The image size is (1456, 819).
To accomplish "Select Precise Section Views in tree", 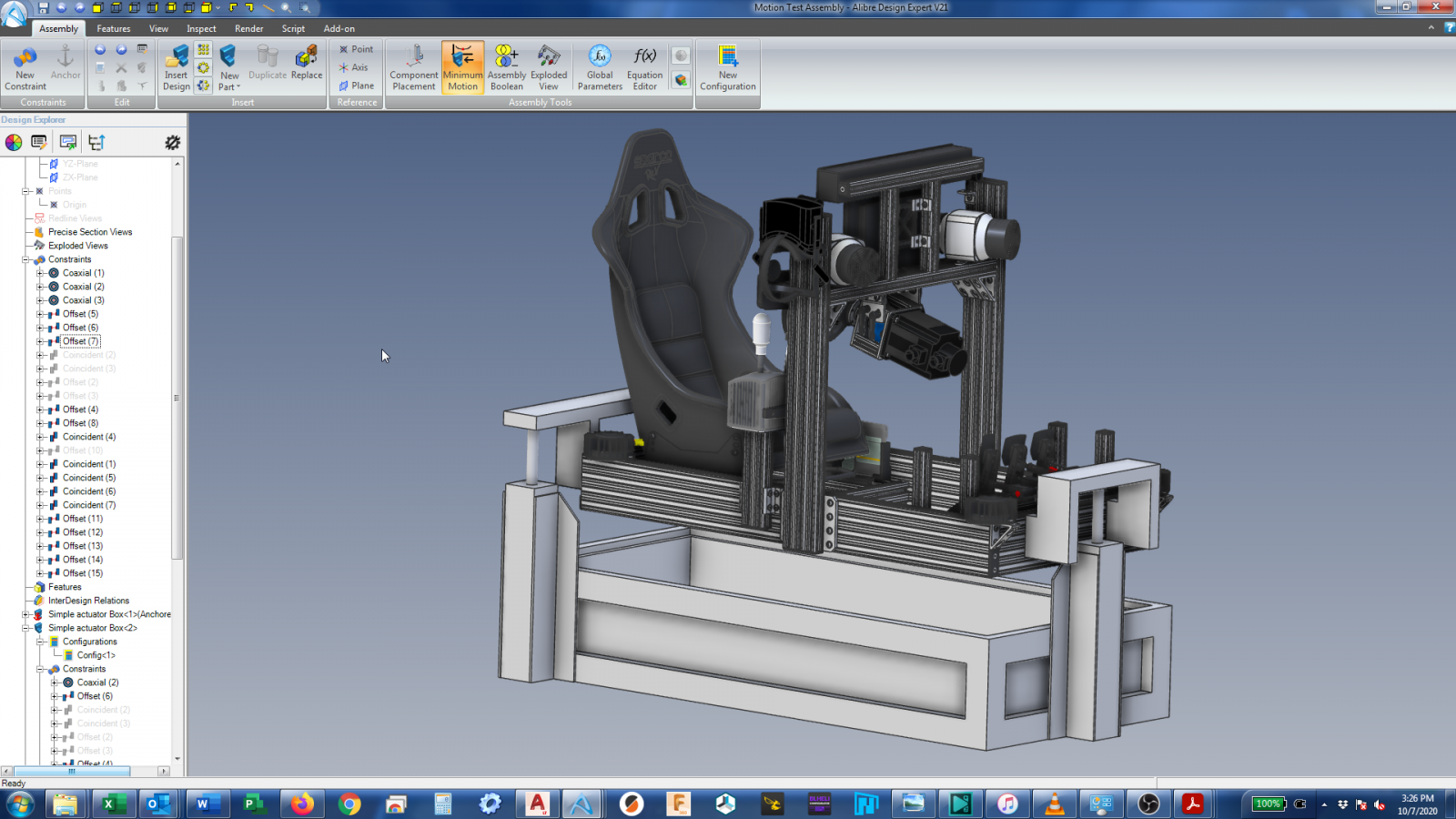I will click(x=90, y=232).
